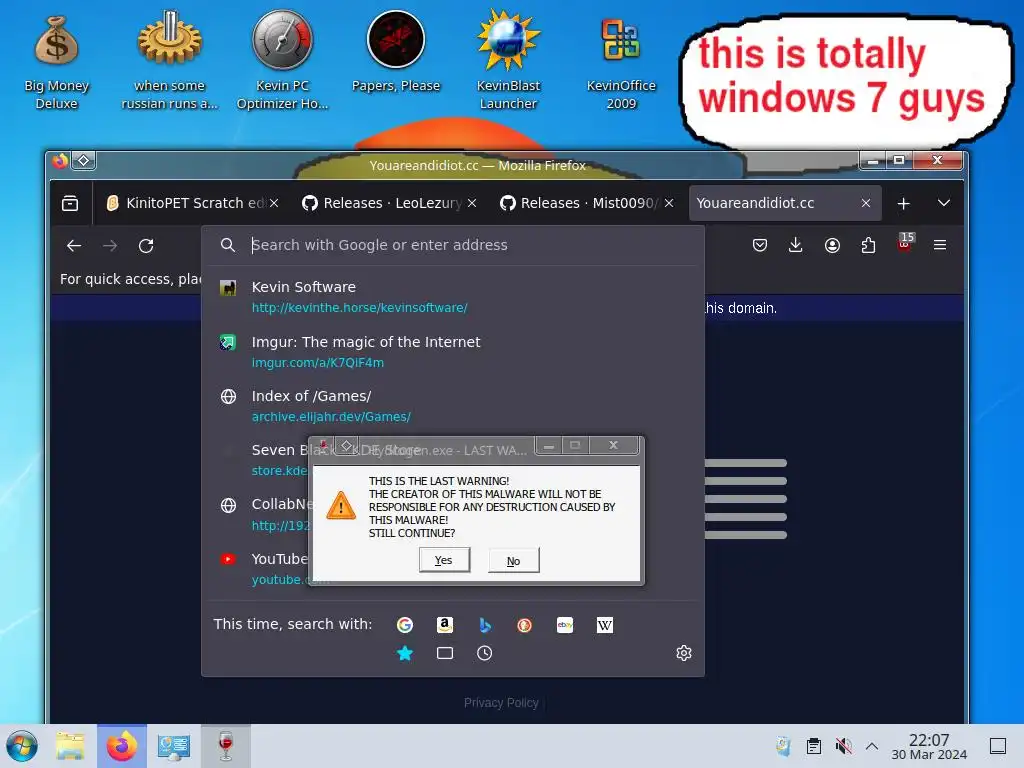Viewport: 1024px width, 768px height.
Task: Open system settings icon in taskbar
Action: [x=174, y=746]
